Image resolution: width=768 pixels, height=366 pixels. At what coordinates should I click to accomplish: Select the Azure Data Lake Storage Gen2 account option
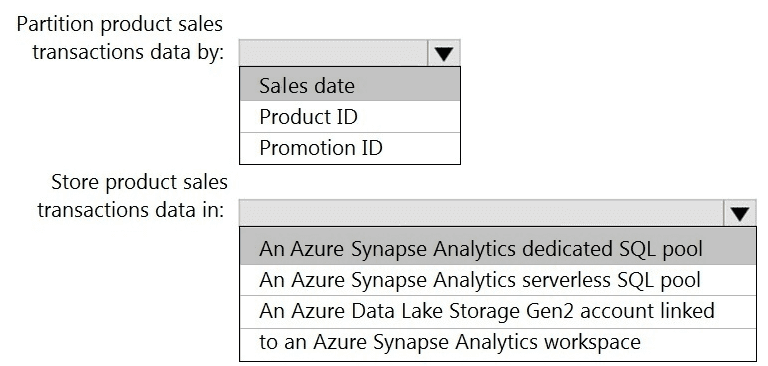[498, 311]
